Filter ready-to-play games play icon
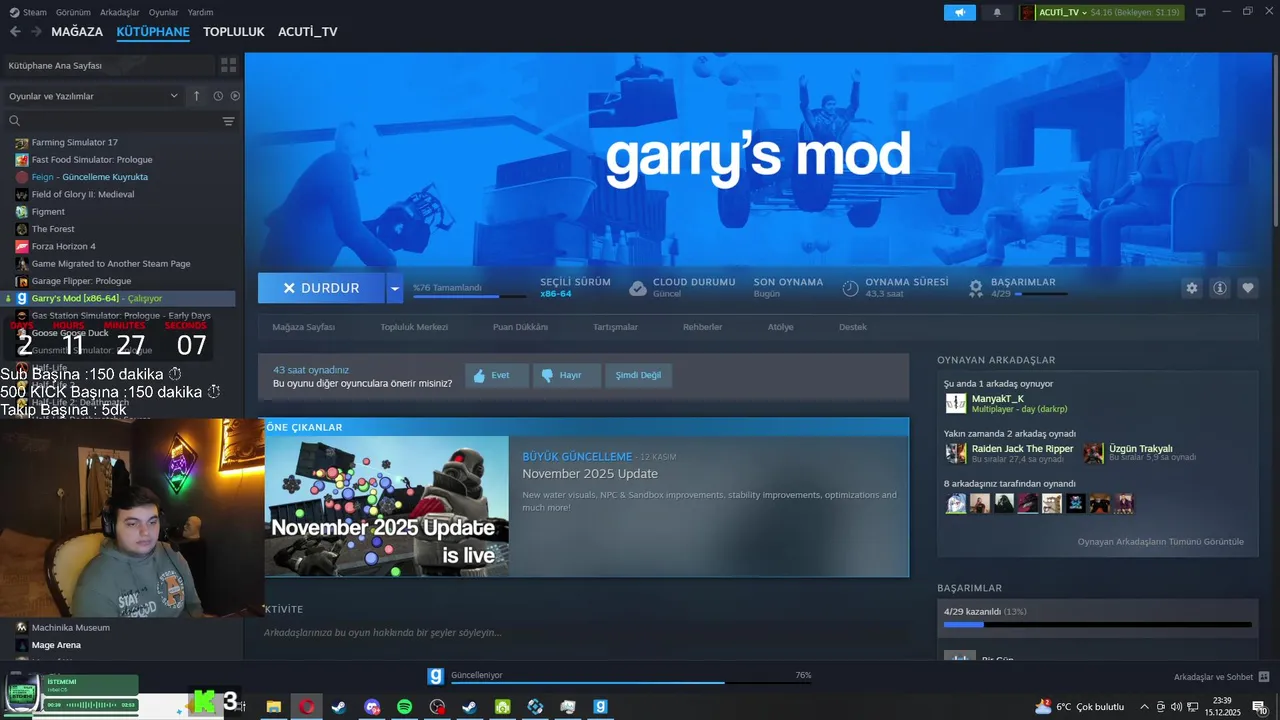Image resolution: width=1280 pixels, height=720 pixels. coord(236,96)
